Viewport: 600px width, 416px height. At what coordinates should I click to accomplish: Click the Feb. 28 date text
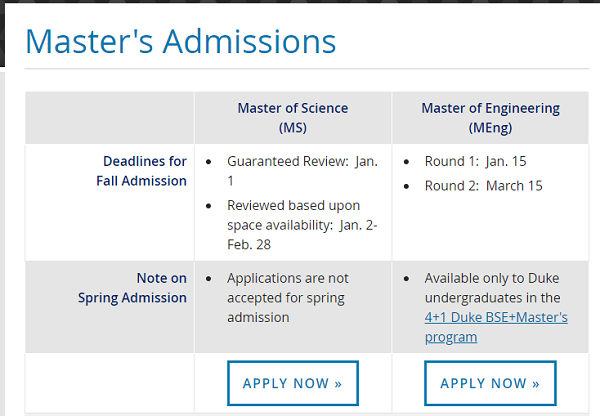click(249, 244)
